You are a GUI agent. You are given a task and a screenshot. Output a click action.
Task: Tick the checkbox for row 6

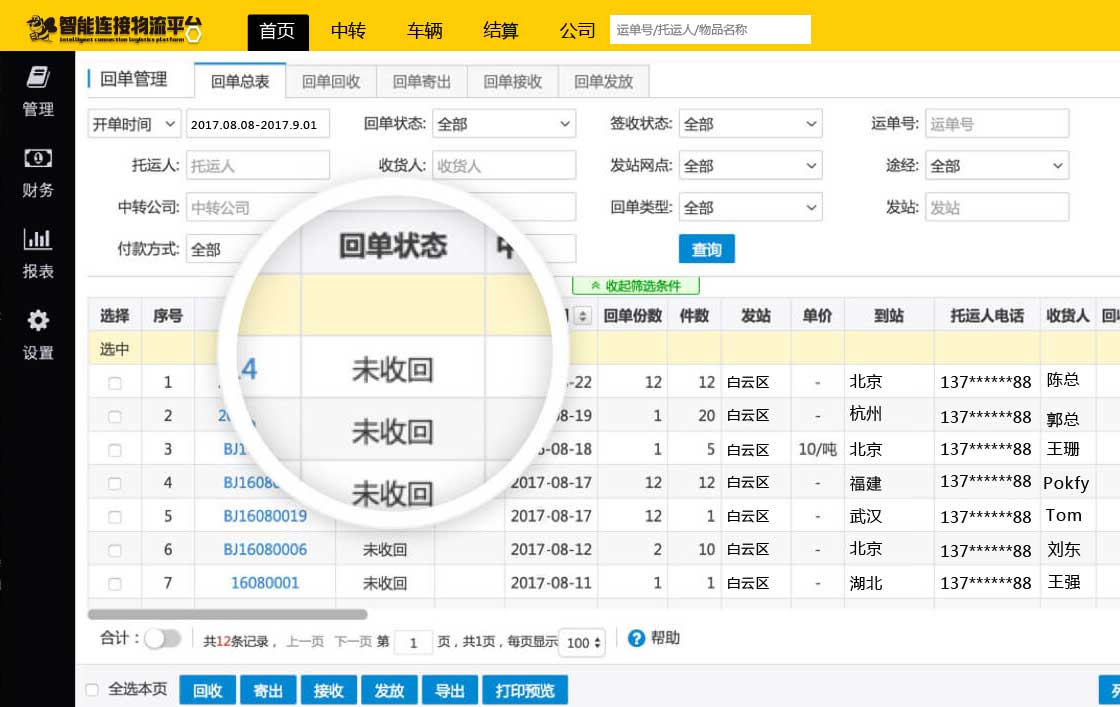click(x=114, y=550)
